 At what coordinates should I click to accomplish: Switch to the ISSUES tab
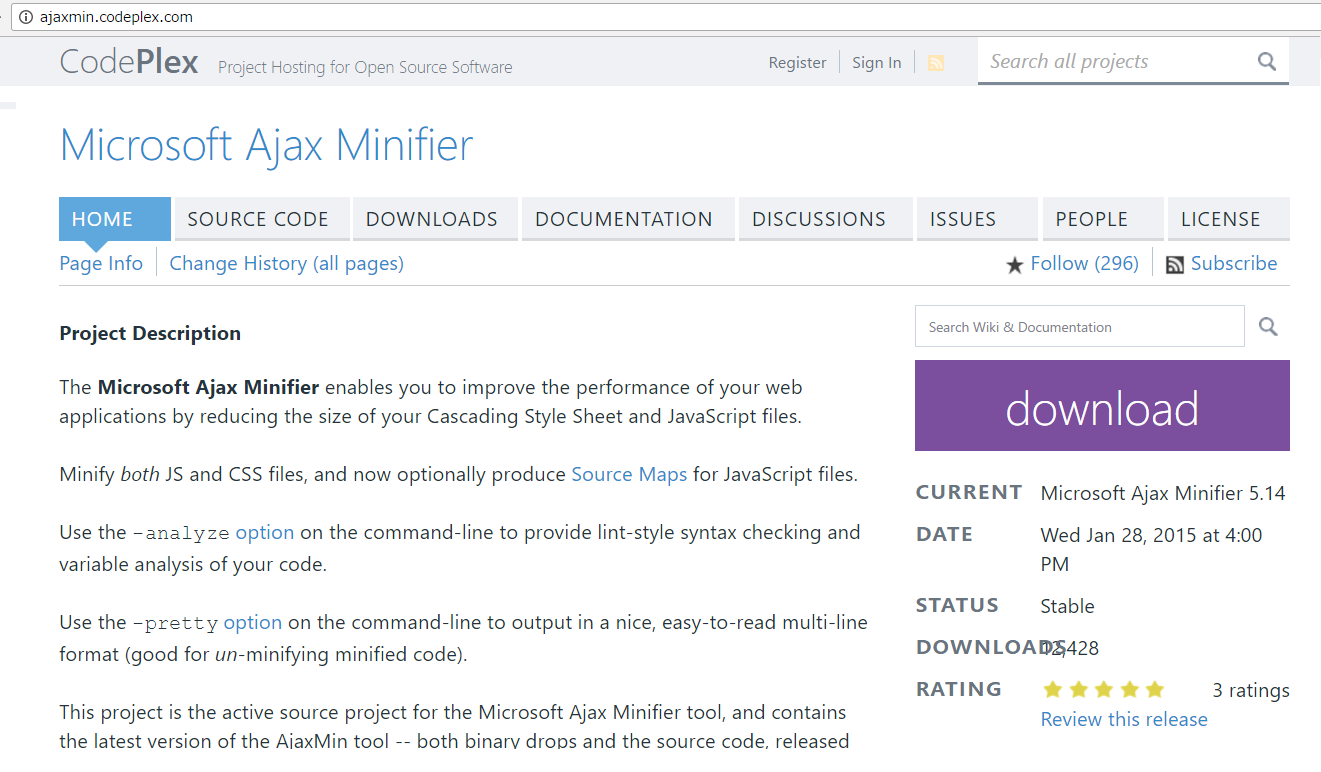[977, 219]
